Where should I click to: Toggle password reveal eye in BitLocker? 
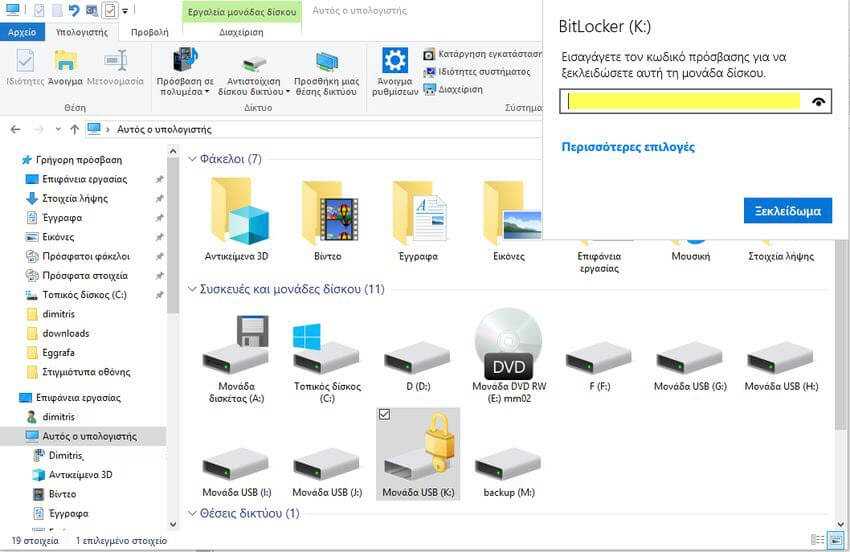tap(819, 101)
